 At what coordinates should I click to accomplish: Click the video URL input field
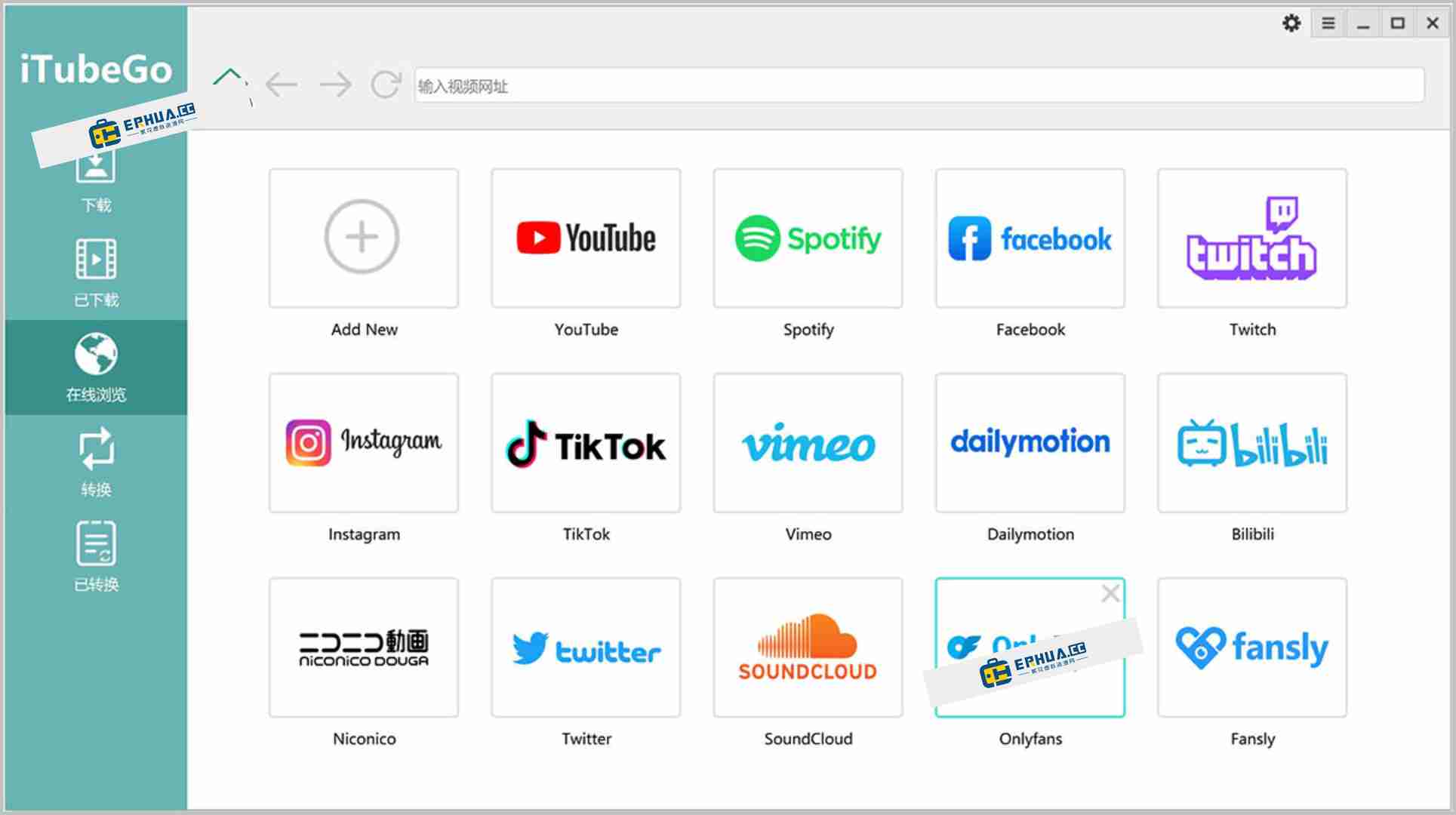tap(919, 85)
